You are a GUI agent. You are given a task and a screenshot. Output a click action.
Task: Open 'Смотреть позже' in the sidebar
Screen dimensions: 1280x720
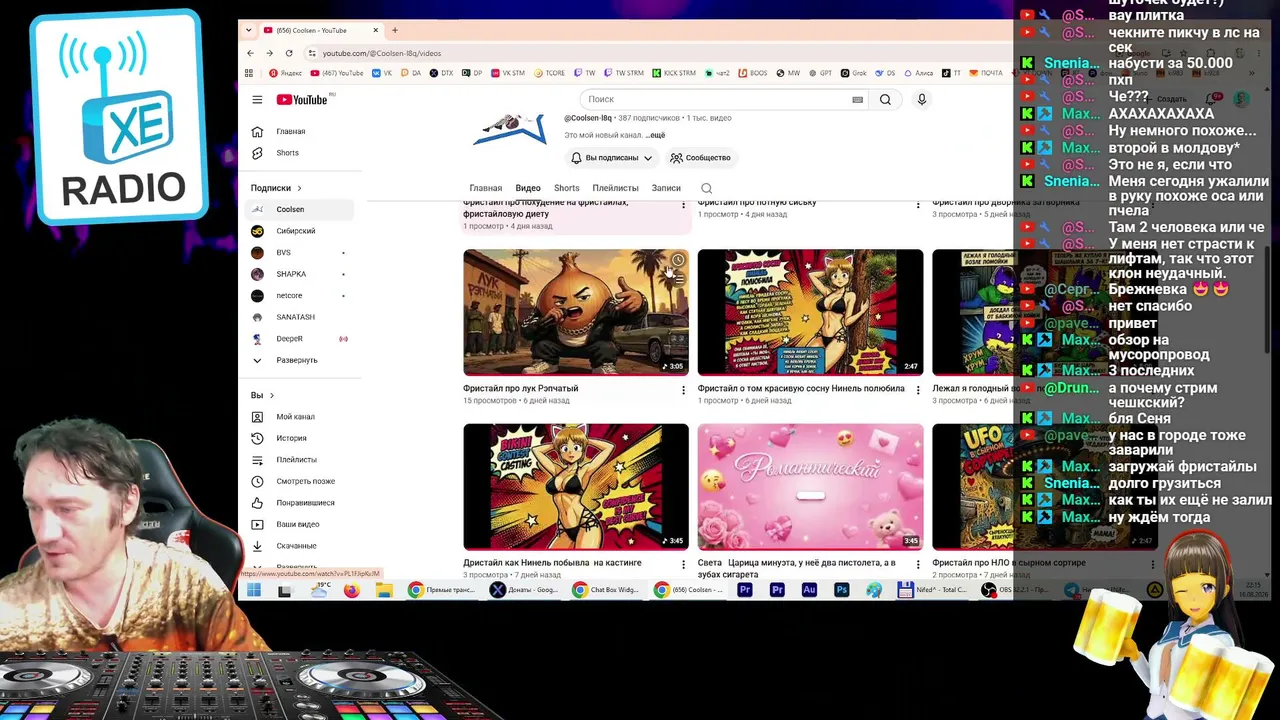[x=300, y=481]
